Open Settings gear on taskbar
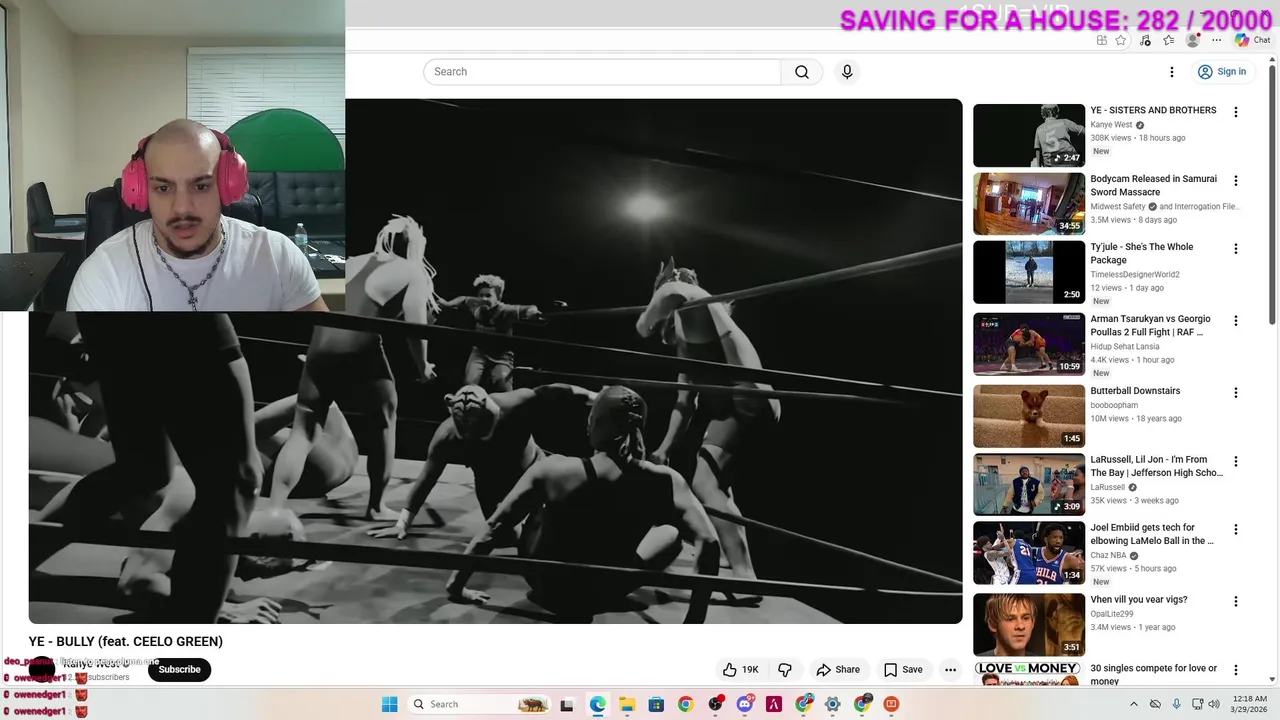The width and height of the screenshot is (1280, 720). [x=833, y=704]
